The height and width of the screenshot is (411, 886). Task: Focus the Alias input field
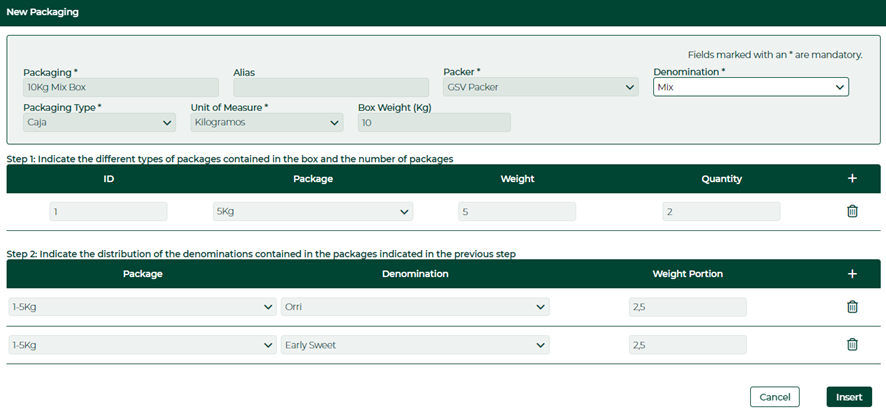point(331,87)
